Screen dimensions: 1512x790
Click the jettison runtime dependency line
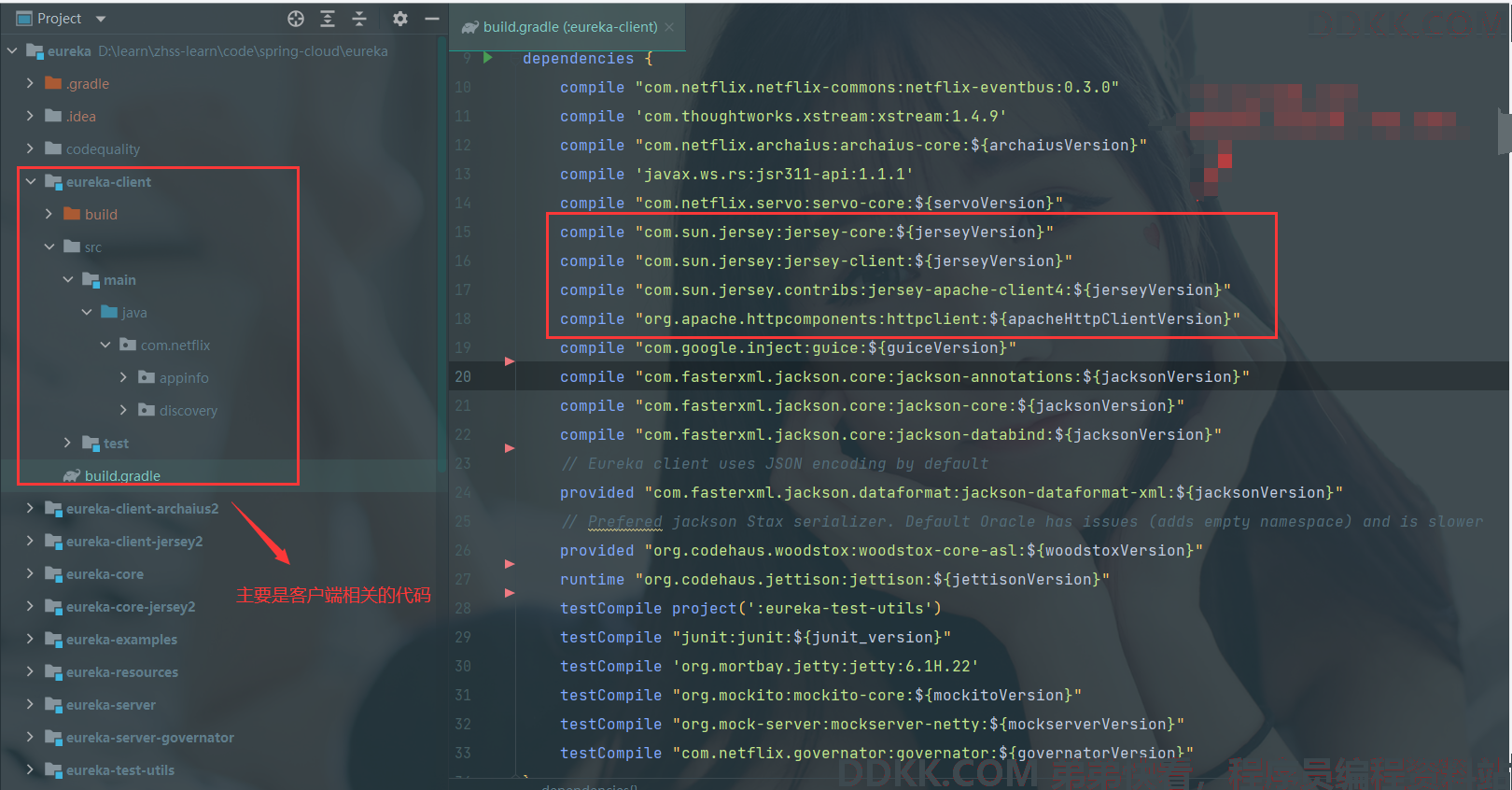pyautogui.click(x=834, y=580)
